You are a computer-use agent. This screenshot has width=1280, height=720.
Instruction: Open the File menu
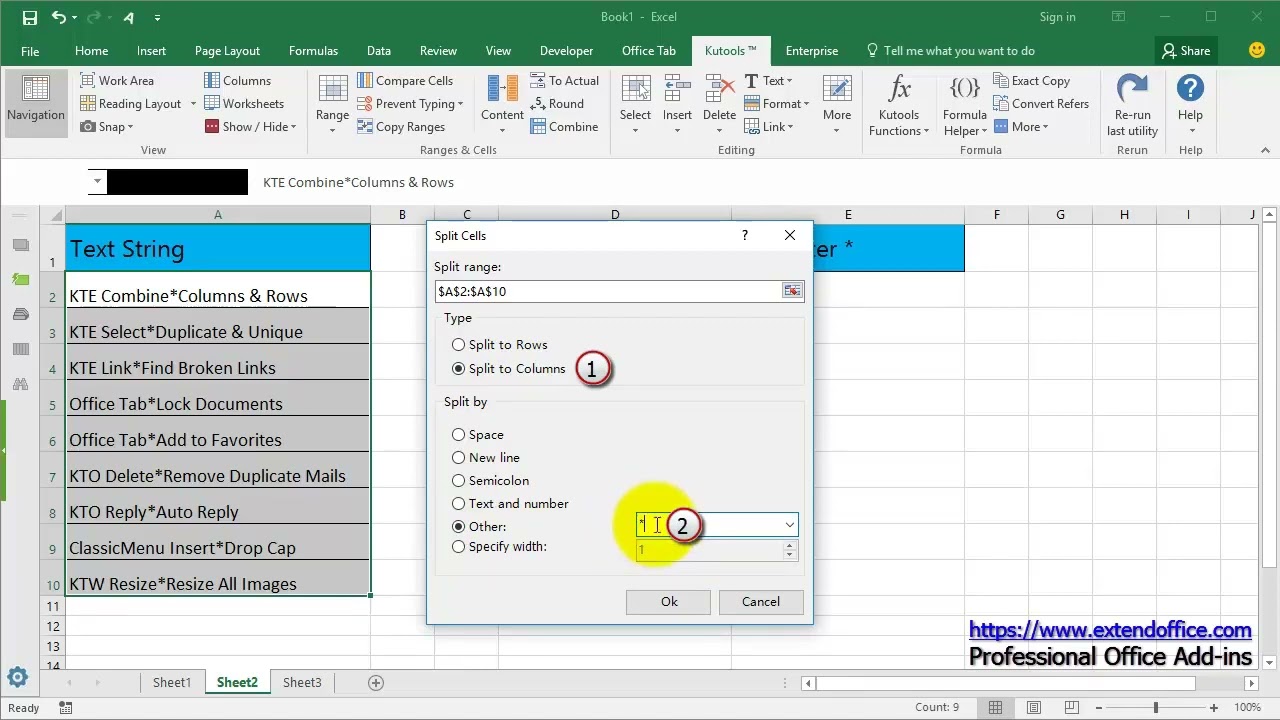(x=30, y=51)
